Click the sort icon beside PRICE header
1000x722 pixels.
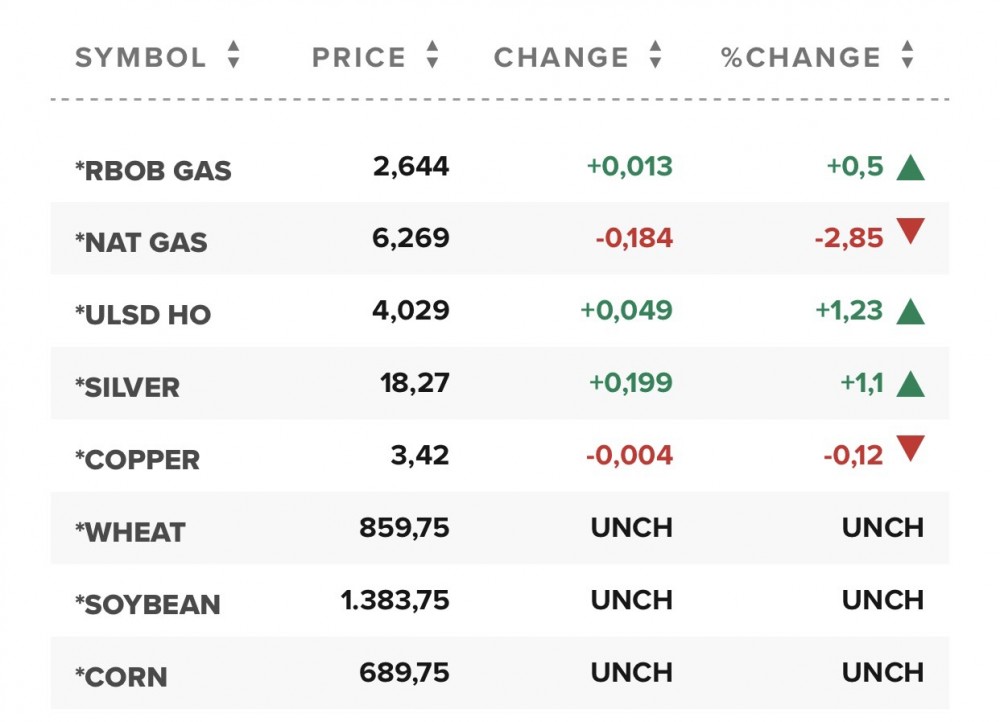tap(432, 56)
